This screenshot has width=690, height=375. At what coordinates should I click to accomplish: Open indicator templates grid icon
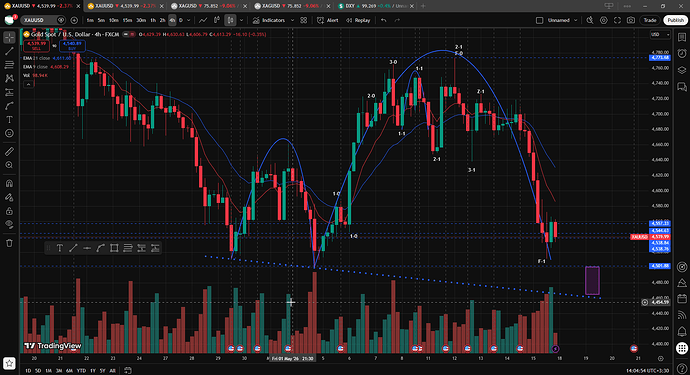click(304, 20)
